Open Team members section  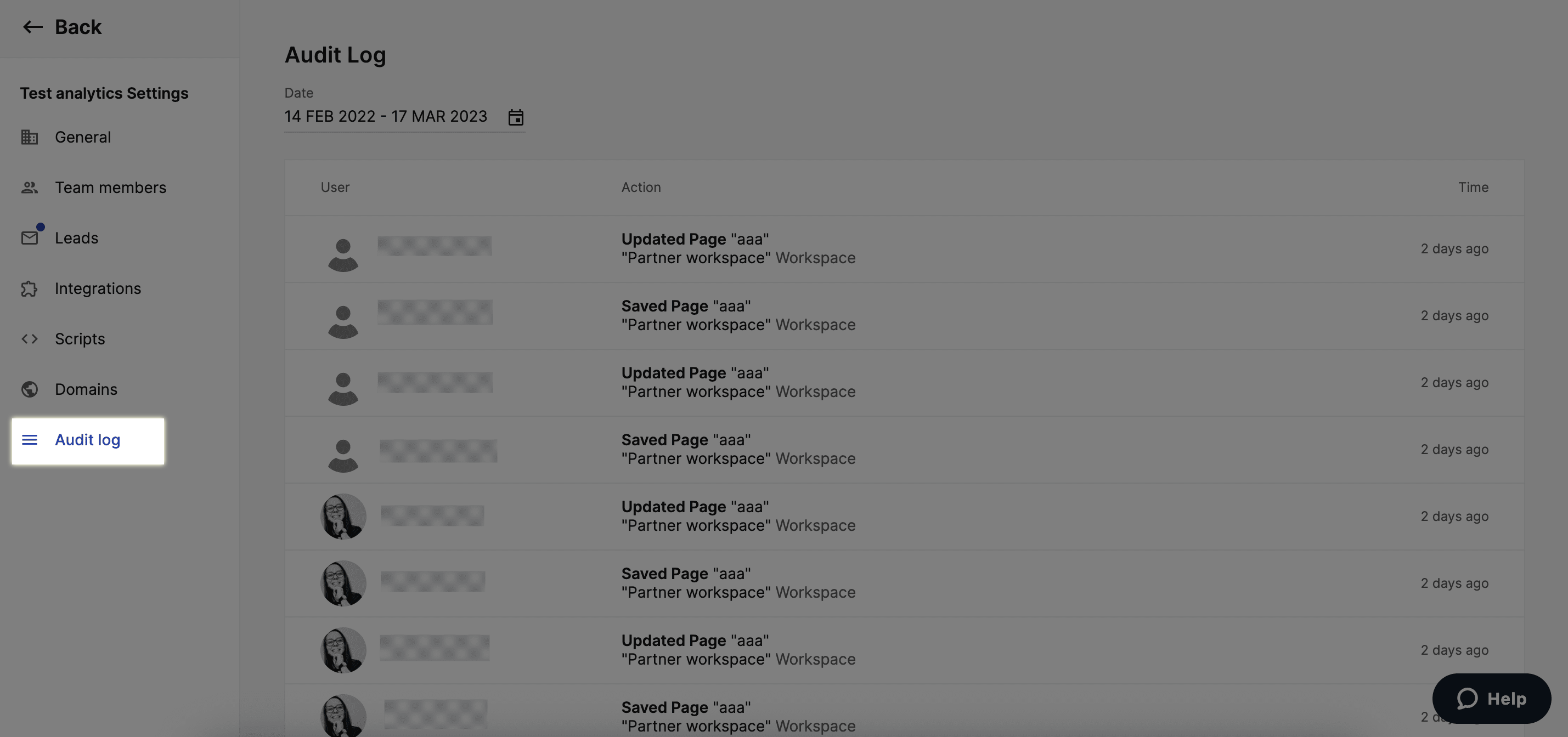110,188
